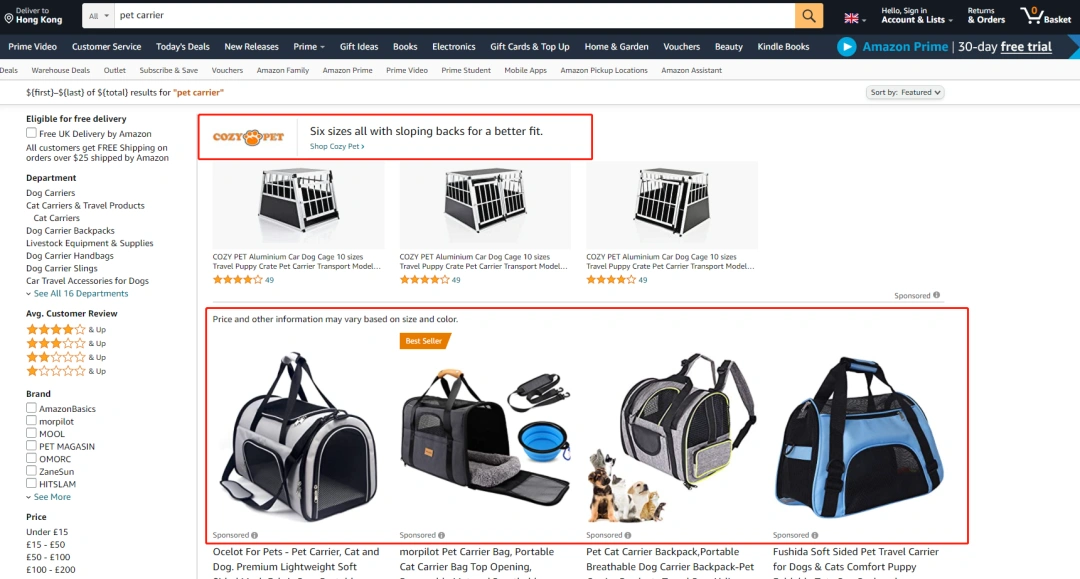Click the Sponsored info icon under Ocelot carrier

click(x=254, y=535)
